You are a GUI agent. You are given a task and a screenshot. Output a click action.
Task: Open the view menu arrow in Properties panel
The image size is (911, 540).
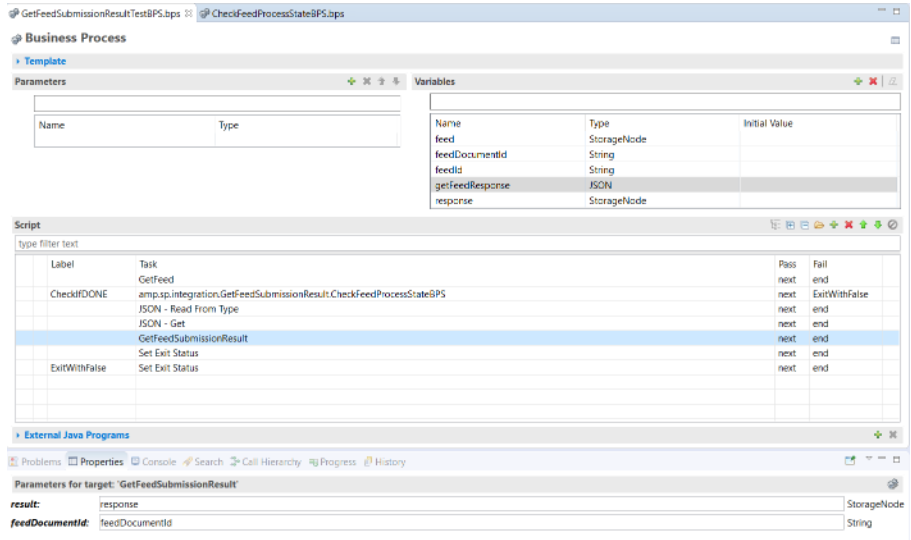coord(869,459)
